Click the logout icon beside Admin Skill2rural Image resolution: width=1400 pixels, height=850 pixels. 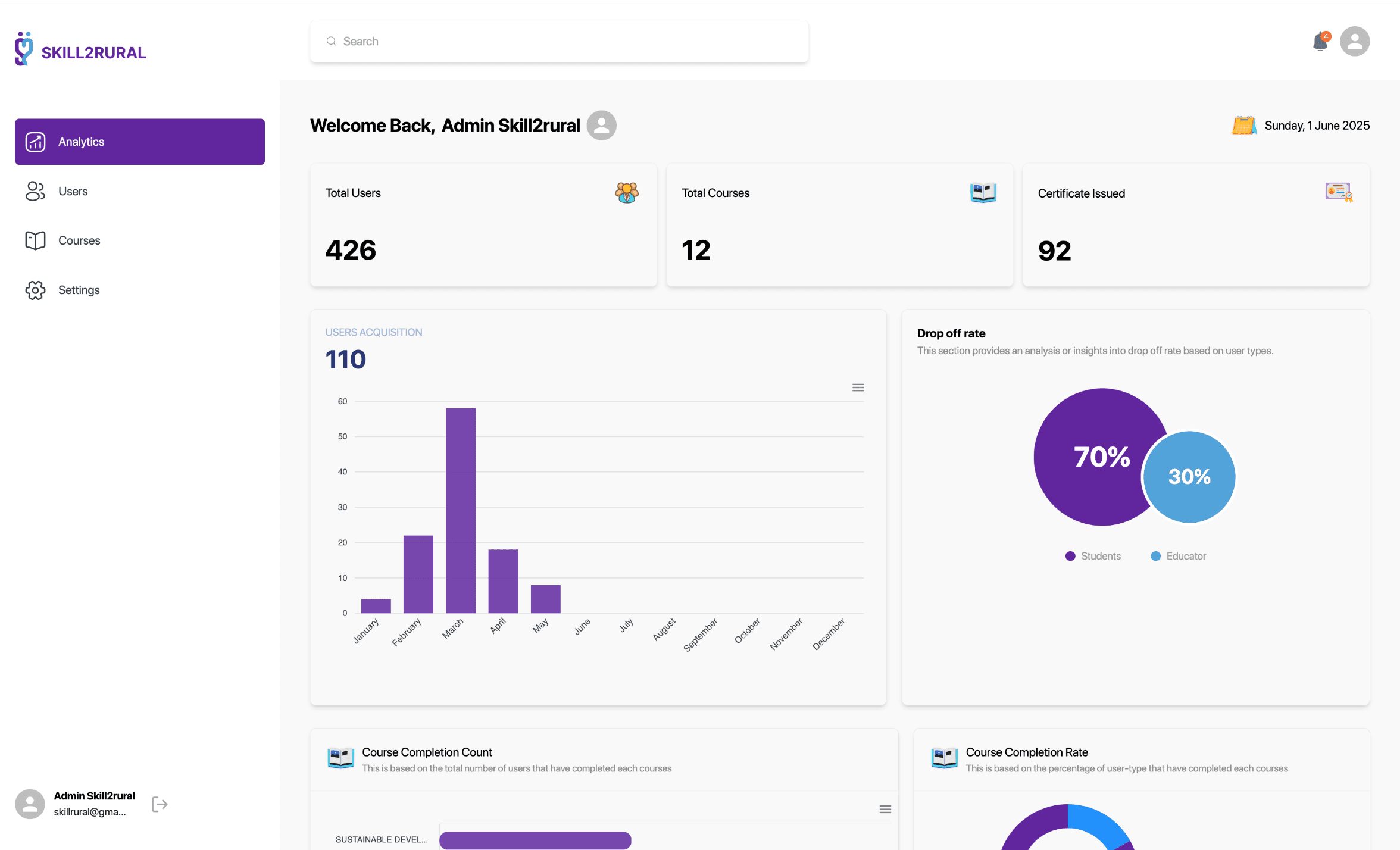160,804
